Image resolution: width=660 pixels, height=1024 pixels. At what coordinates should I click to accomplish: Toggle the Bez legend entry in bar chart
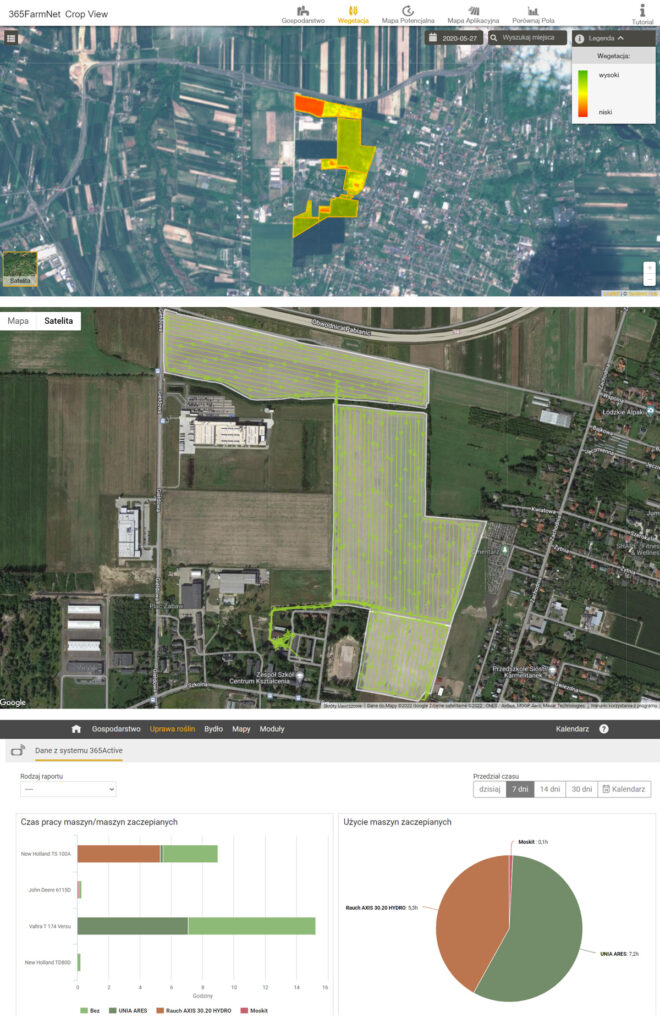[90, 1010]
